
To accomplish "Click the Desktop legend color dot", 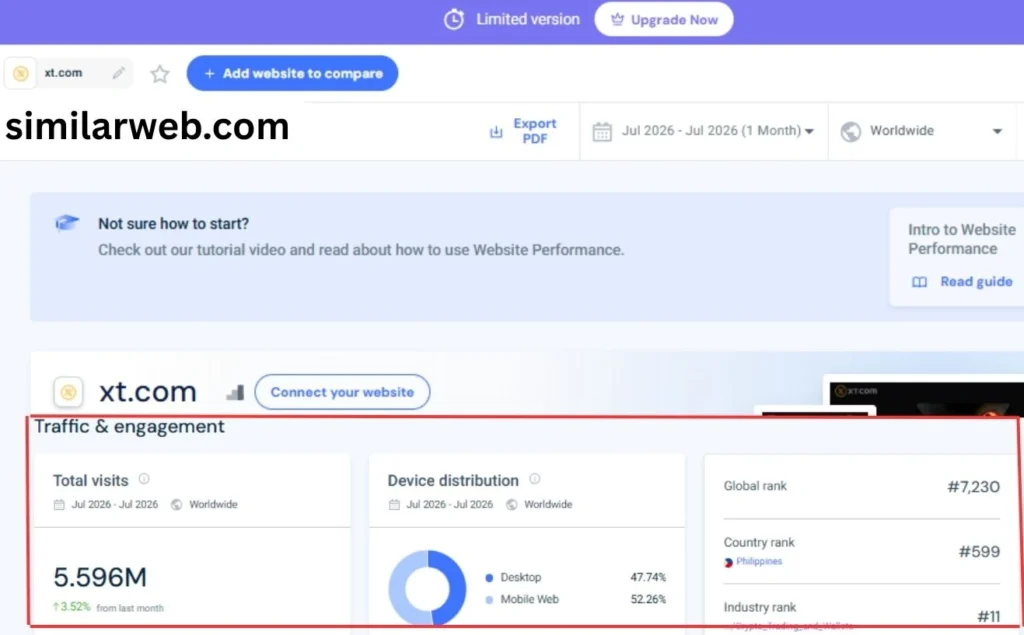I will coord(489,578).
